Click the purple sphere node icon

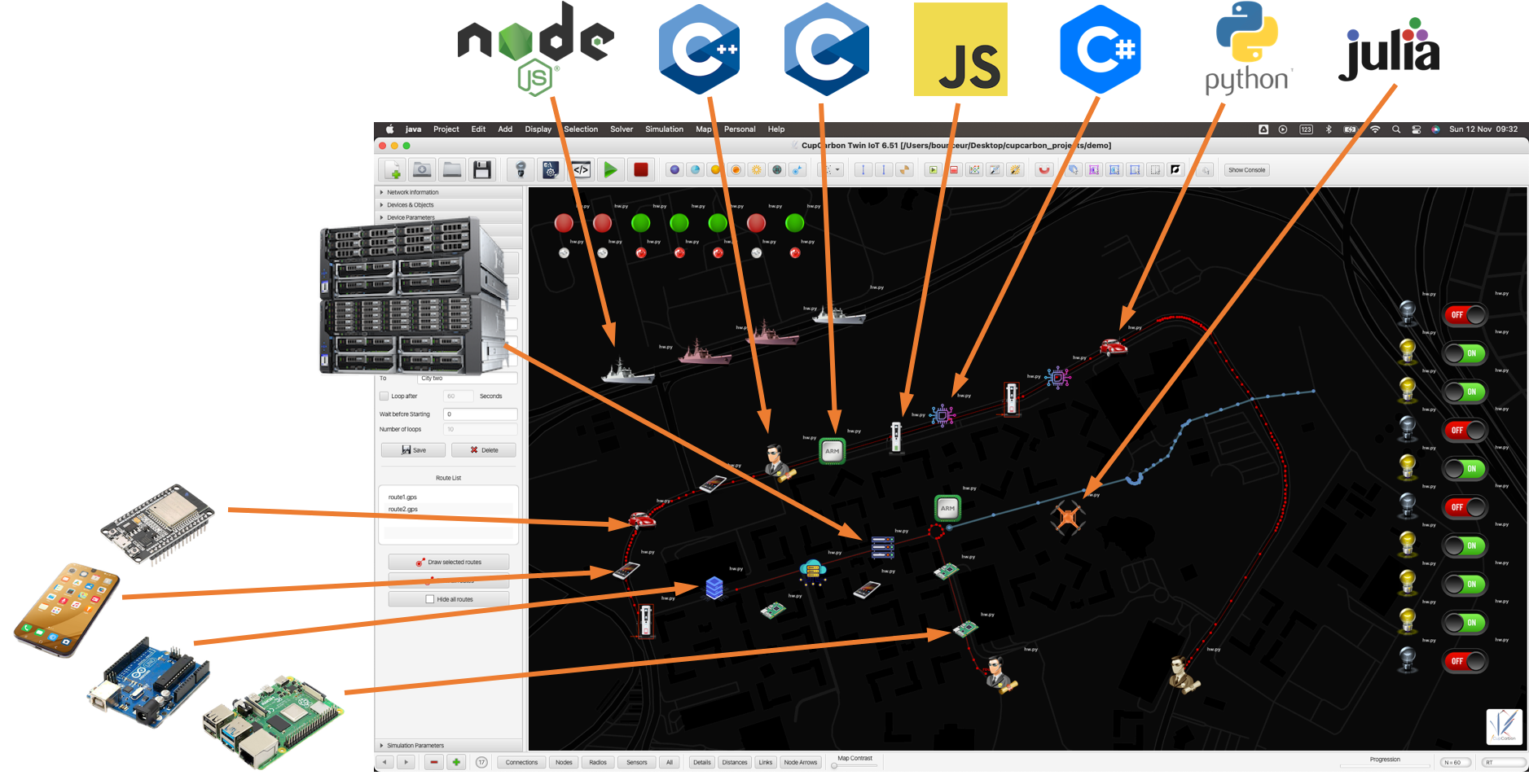click(x=674, y=169)
